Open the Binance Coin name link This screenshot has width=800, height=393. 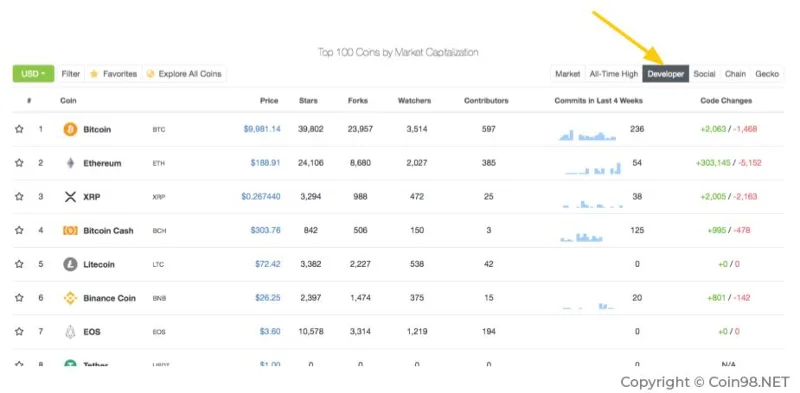tap(109, 298)
